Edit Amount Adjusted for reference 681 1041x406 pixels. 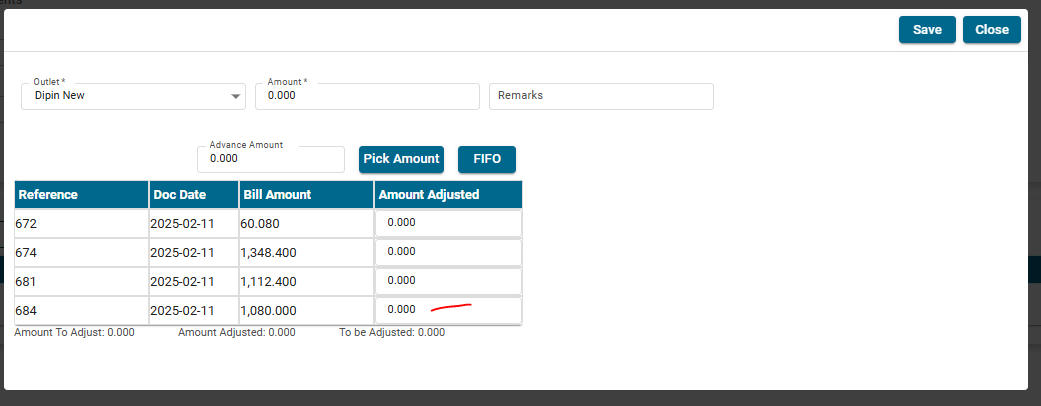[x=448, y=281]
